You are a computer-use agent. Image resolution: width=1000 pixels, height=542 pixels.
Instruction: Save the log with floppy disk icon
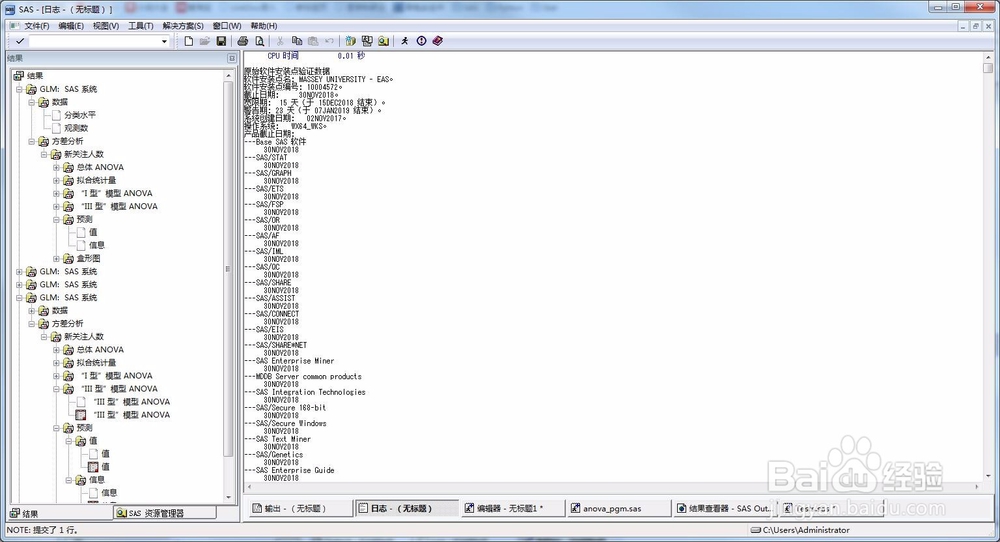(221, 41)
